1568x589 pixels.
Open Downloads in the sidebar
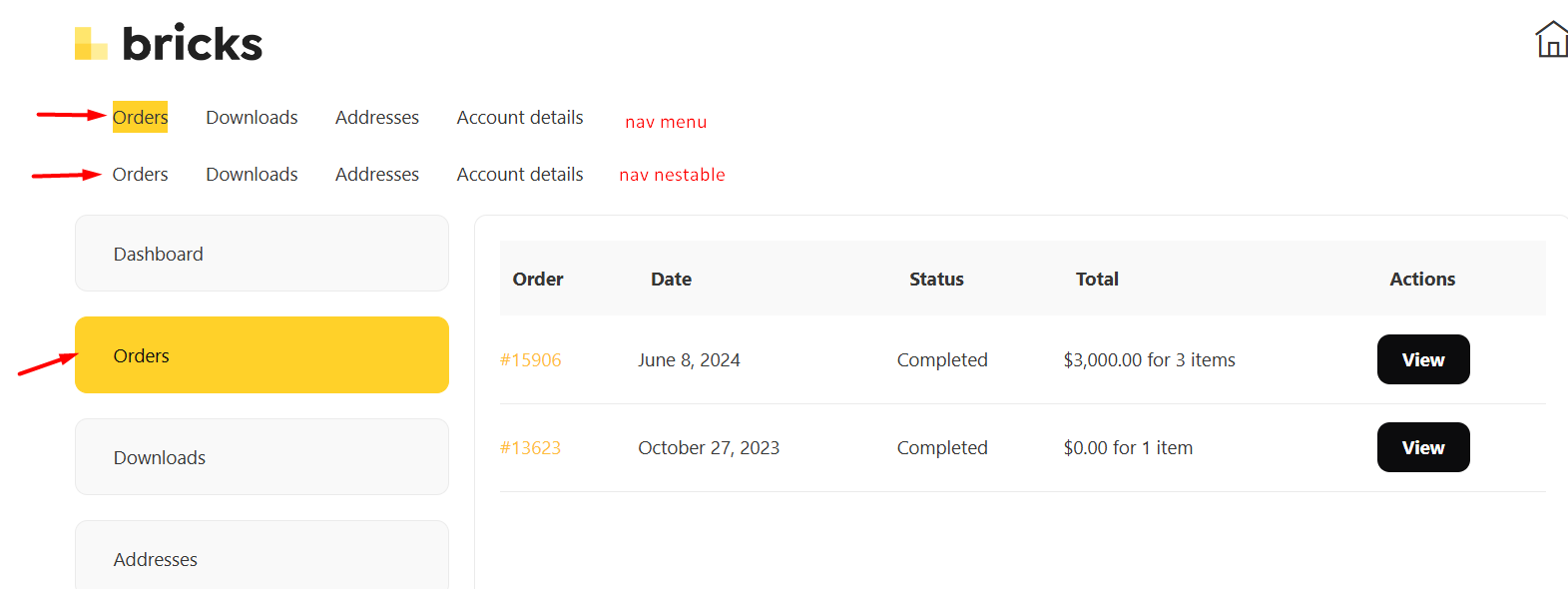[261, 457]
